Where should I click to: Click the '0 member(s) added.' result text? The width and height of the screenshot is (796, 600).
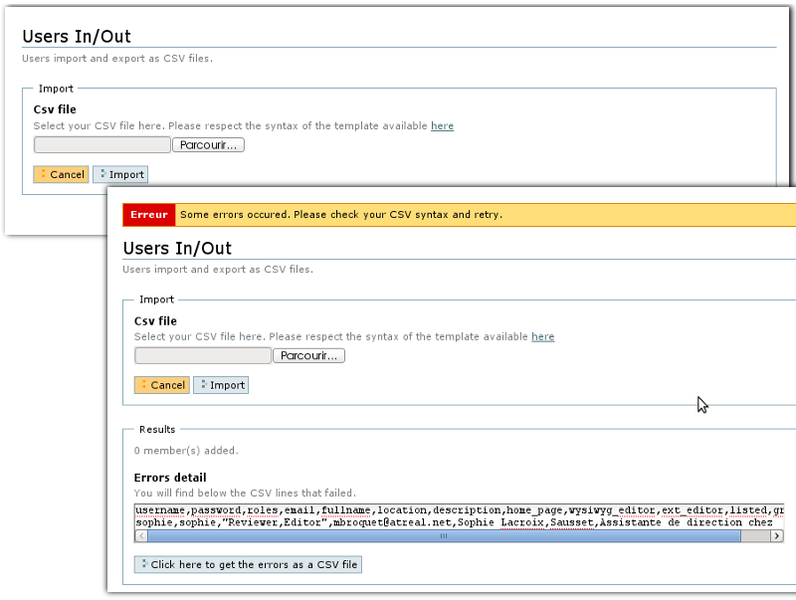pyautogui.click(x=186, y=451)
